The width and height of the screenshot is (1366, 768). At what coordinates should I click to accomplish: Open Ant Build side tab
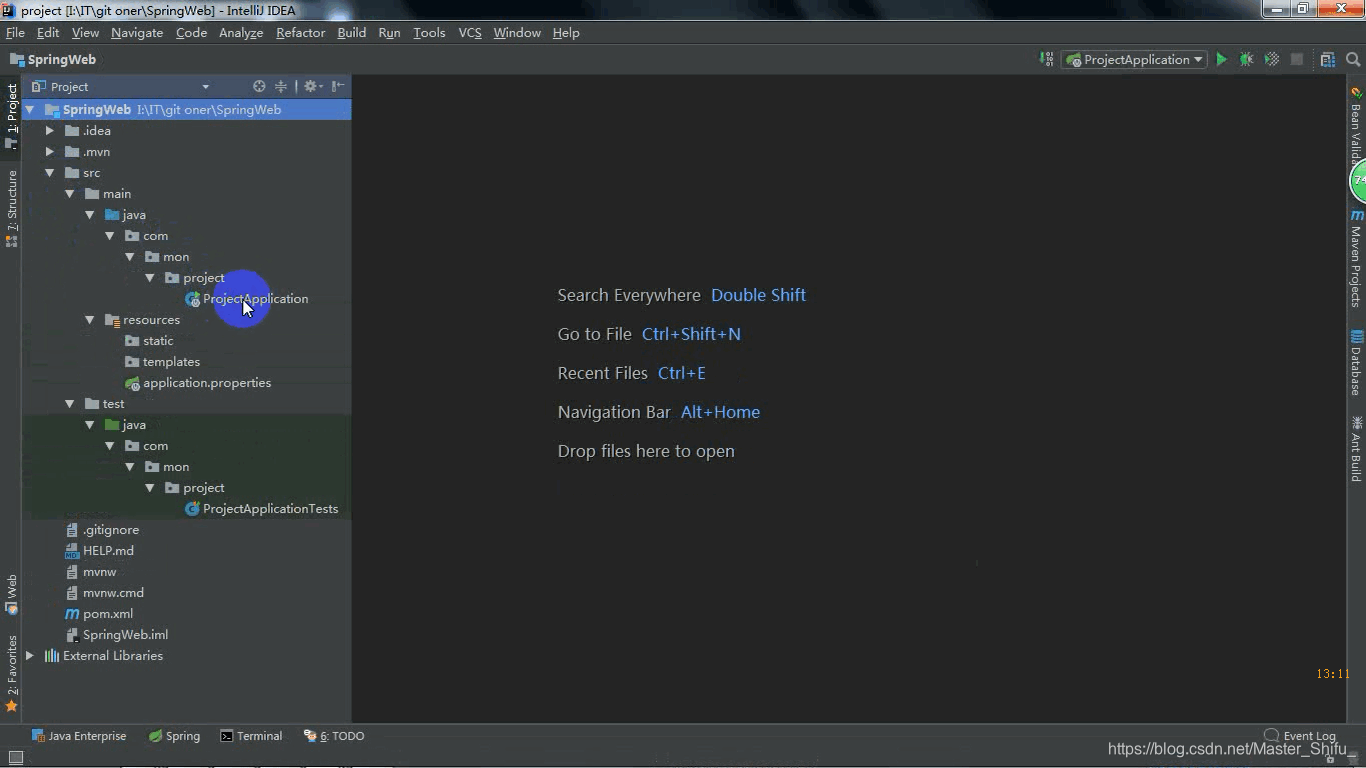pos(1356,448)
